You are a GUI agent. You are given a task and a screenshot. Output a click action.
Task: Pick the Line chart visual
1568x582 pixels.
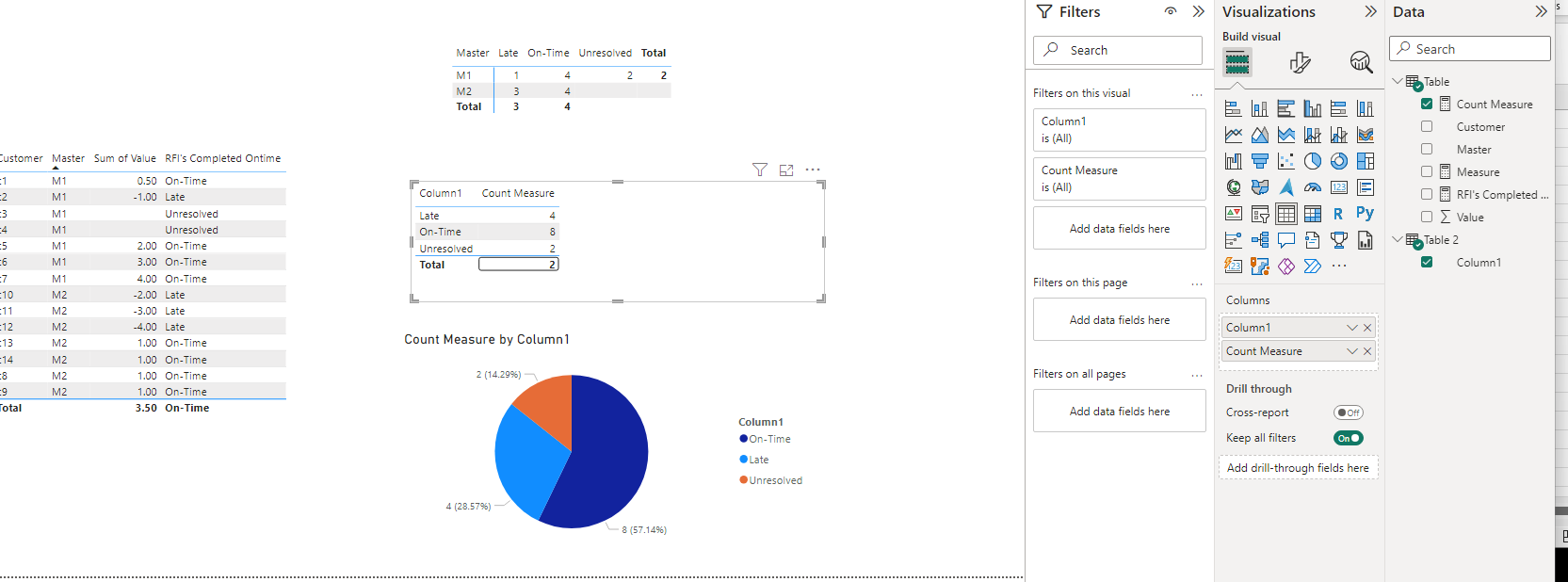point(1233,135)
